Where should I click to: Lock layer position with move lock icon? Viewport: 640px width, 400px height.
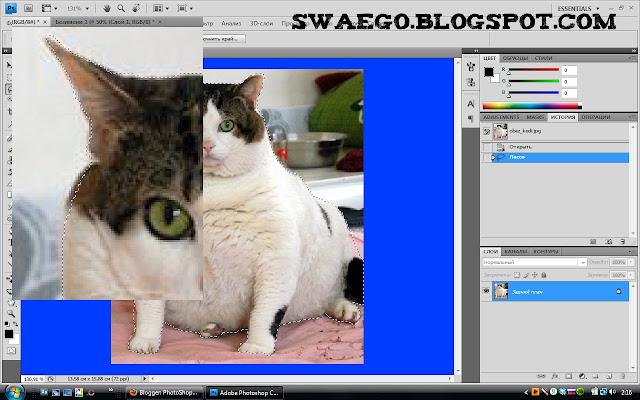point(535,275)
